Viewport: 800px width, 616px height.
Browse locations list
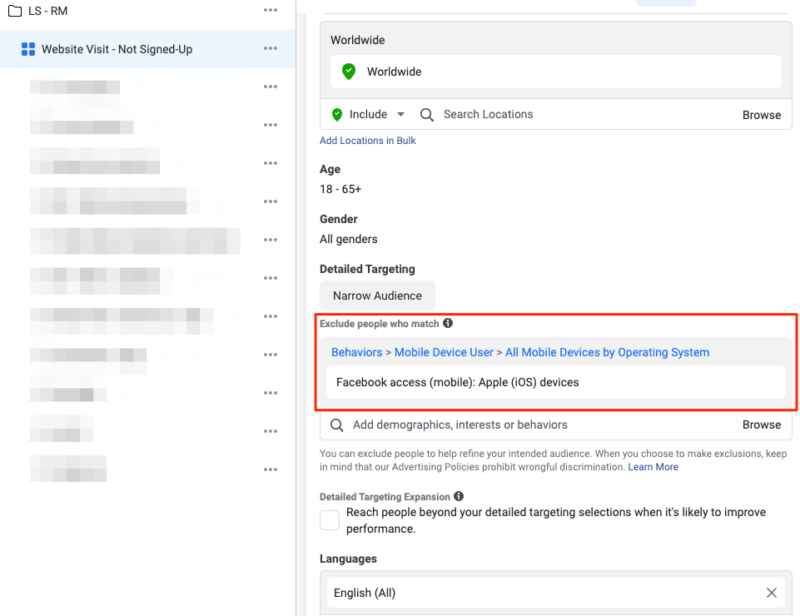pos(761,115)
